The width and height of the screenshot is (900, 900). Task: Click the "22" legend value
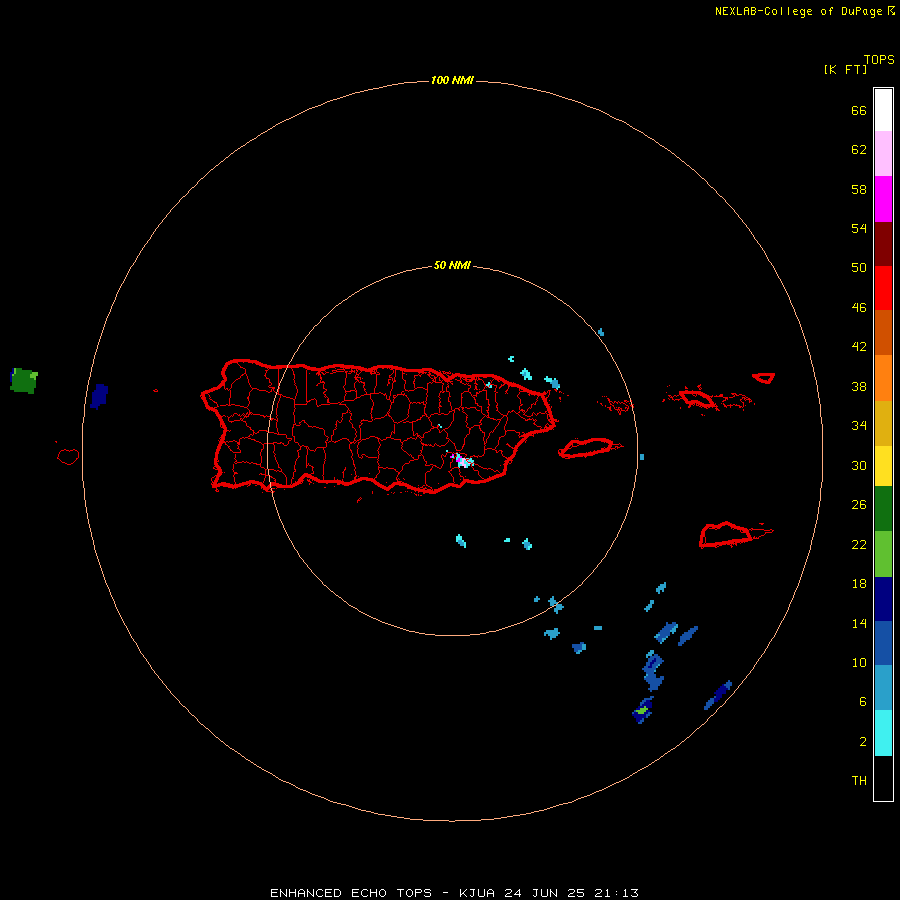point(859,544)
